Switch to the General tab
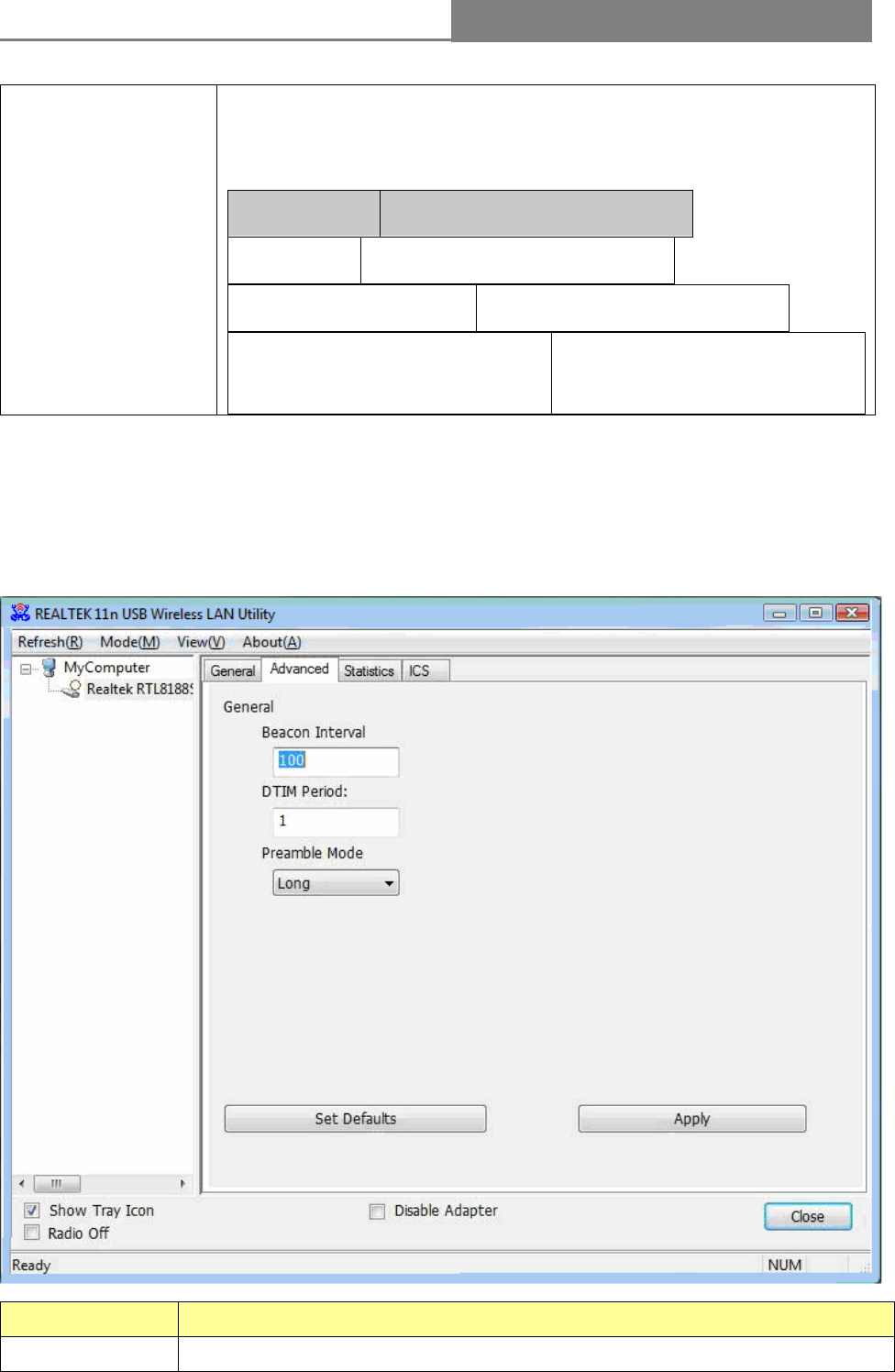Viewport: 895px width, 1372px height. pyautogui.click(x=232, y=670)
